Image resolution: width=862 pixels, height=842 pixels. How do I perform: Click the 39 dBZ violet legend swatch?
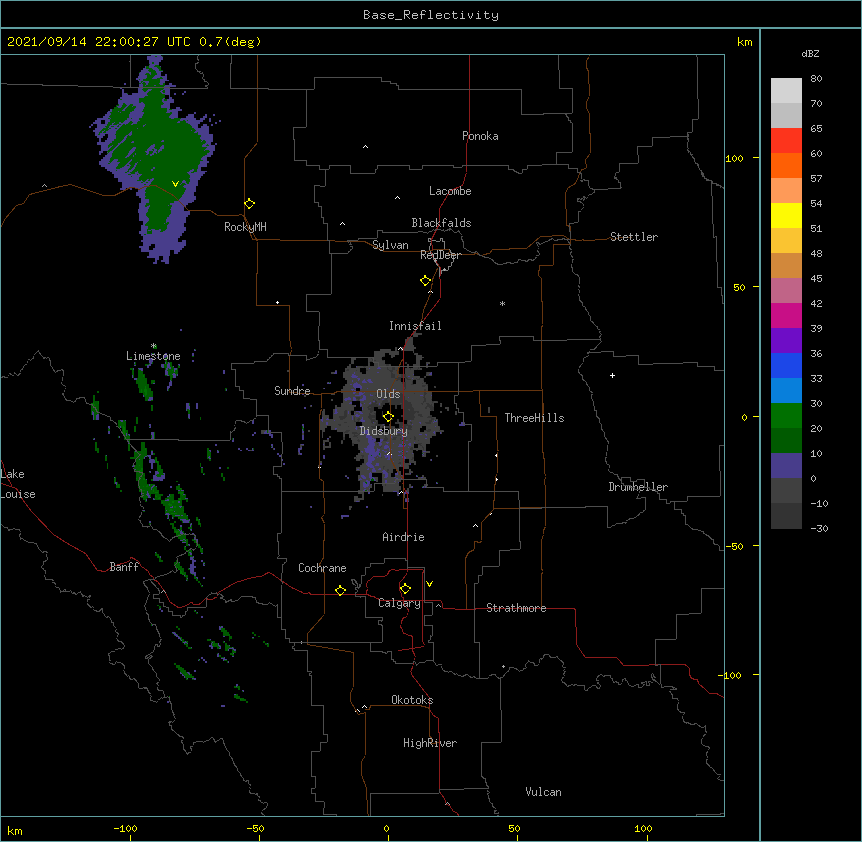pyautogui.click(x=786, y=341)
